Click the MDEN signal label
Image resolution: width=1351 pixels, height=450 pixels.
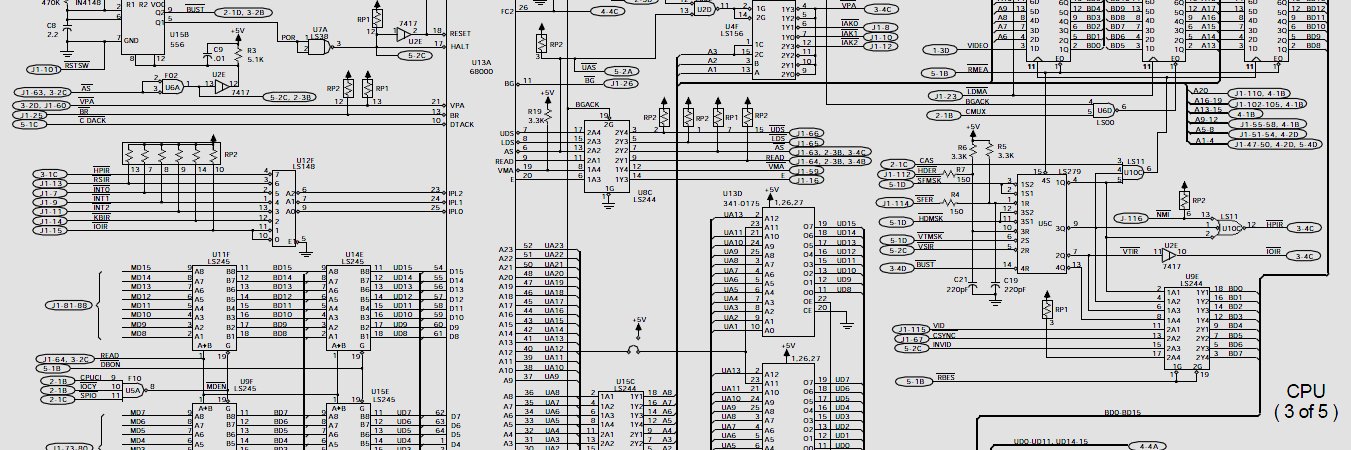click(216, 386)
